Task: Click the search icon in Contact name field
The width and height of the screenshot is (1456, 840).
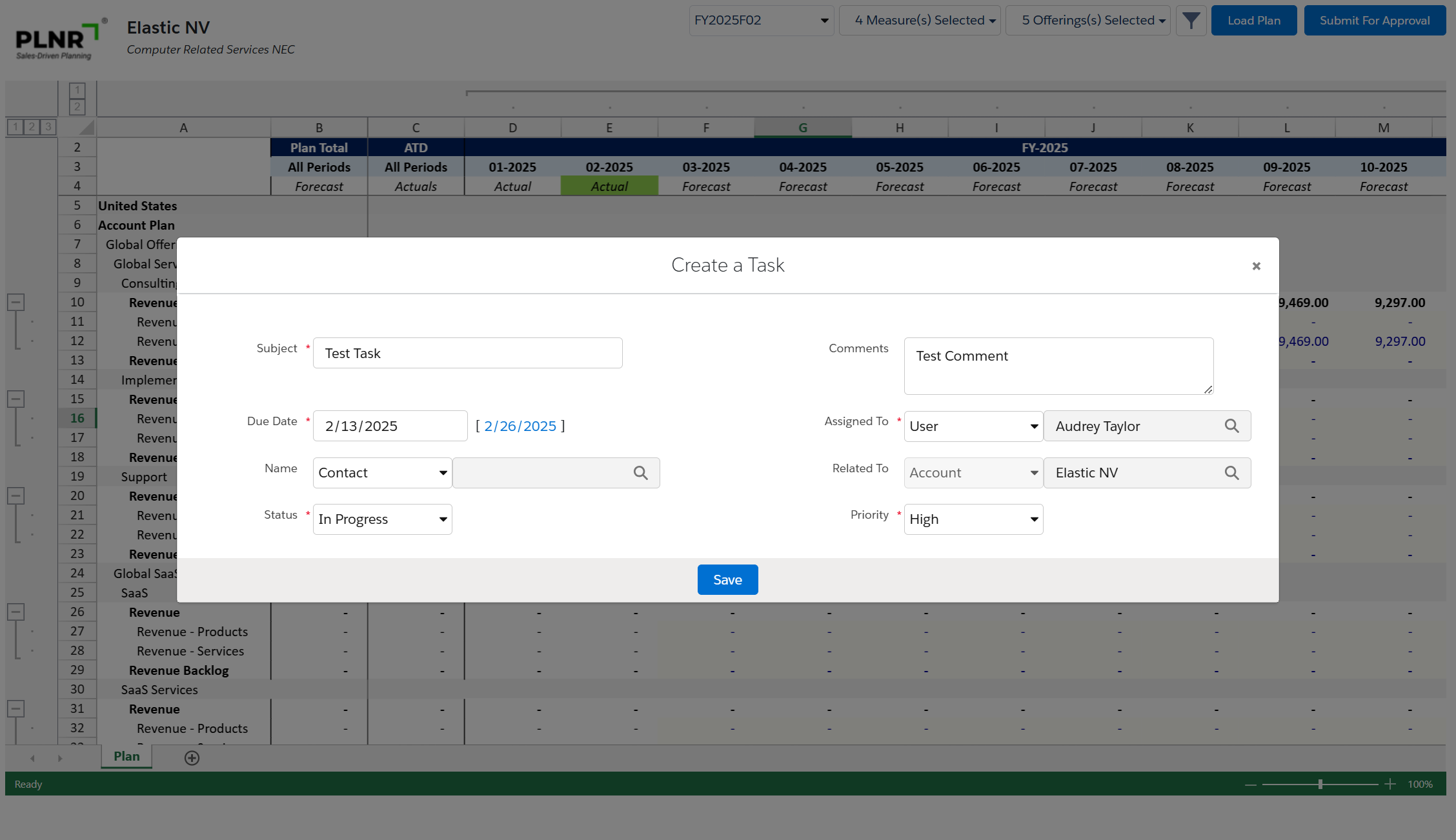Action: pyautogui.click(x=640, y=473)
